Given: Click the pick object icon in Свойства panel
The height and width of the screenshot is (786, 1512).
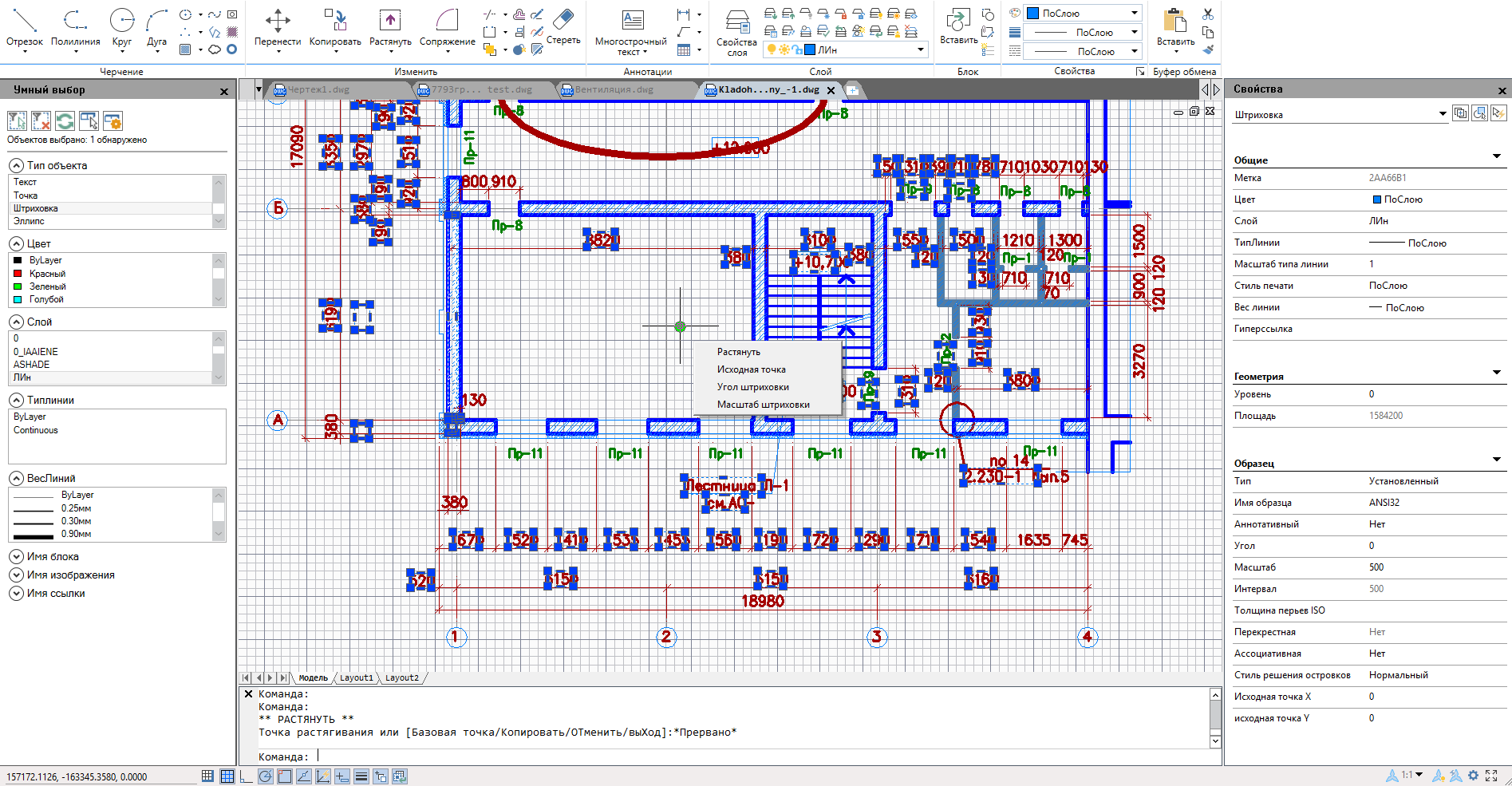Looking at the screenshot, I should tap(1479, 113).
